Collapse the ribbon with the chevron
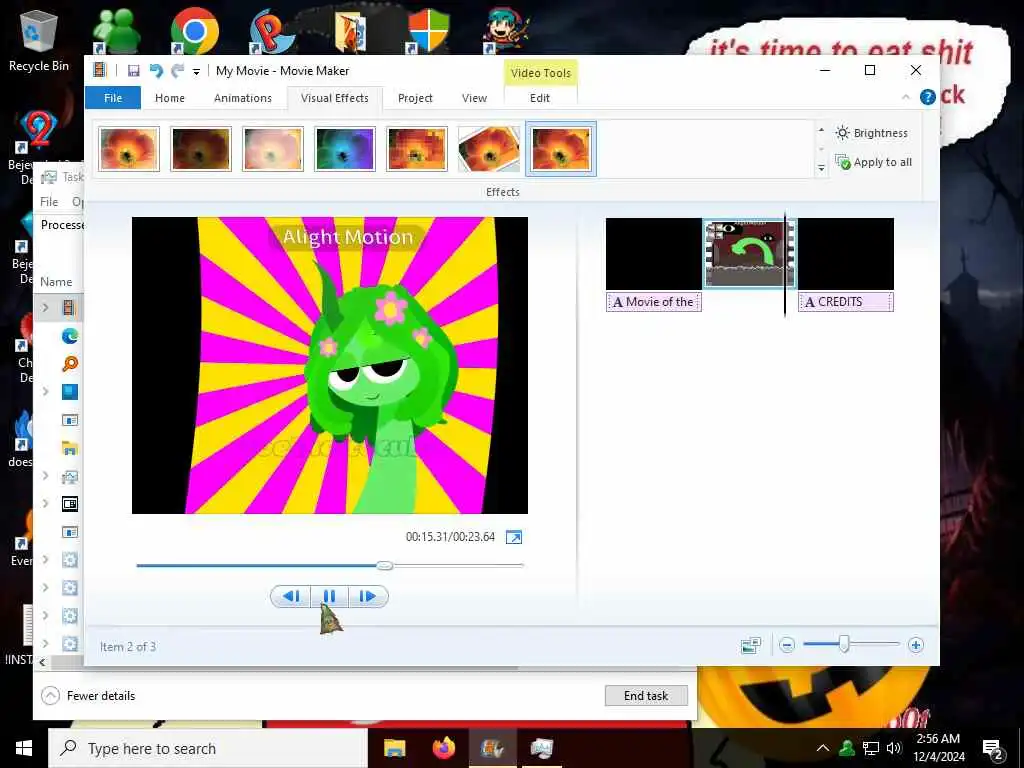The width and height of the screenshot is (1024, 768). point(906,97)
